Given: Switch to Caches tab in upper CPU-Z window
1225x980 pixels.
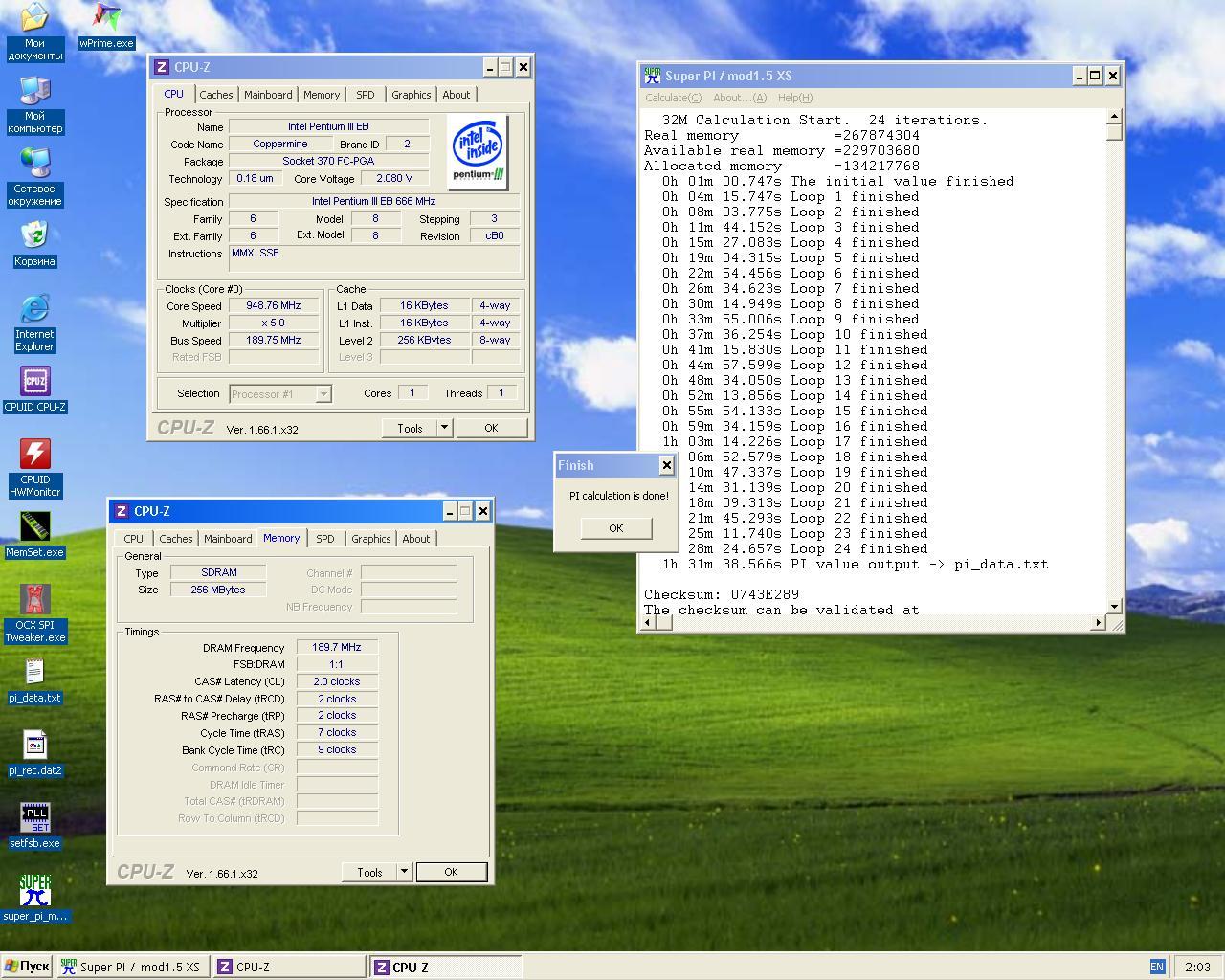Looking at the screenshot, I should coord(215,95).
